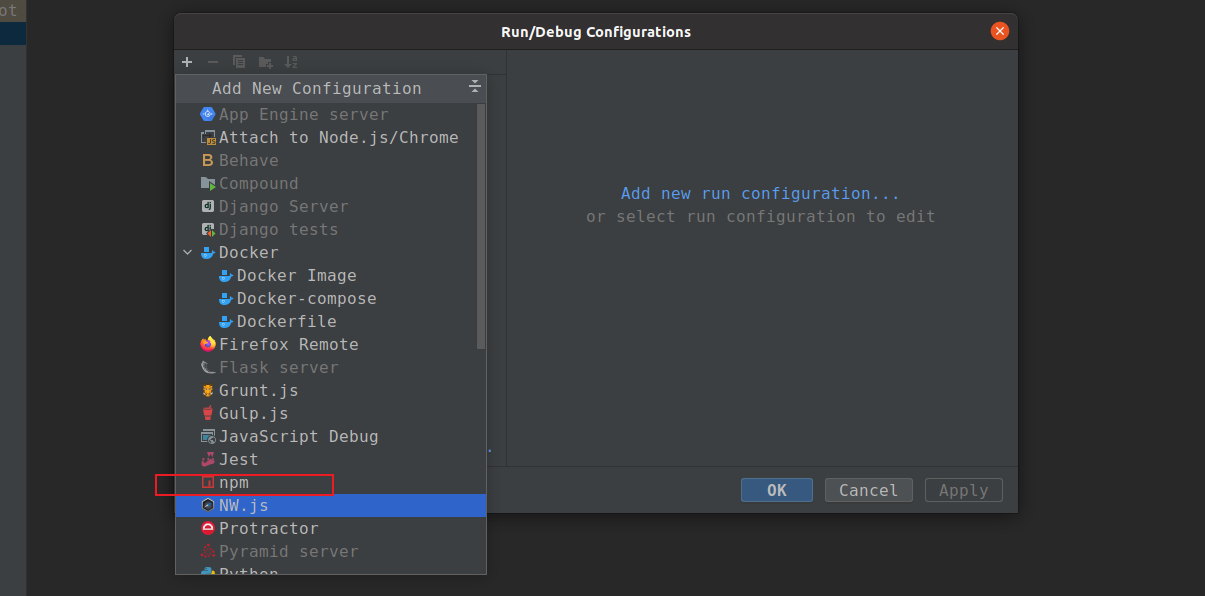Click the red npm icon
1205x596 pixels.
pos(208,482)
